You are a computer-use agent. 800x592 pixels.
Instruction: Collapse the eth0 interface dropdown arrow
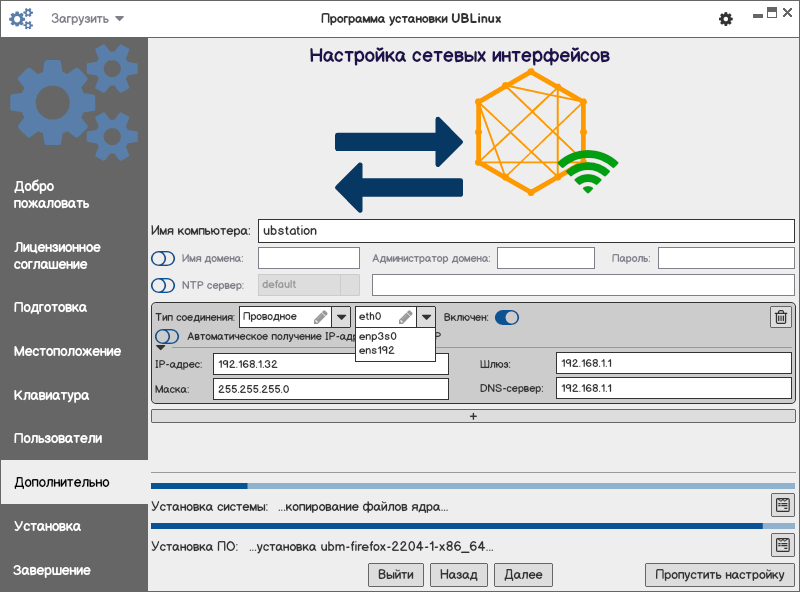(426, 317)
